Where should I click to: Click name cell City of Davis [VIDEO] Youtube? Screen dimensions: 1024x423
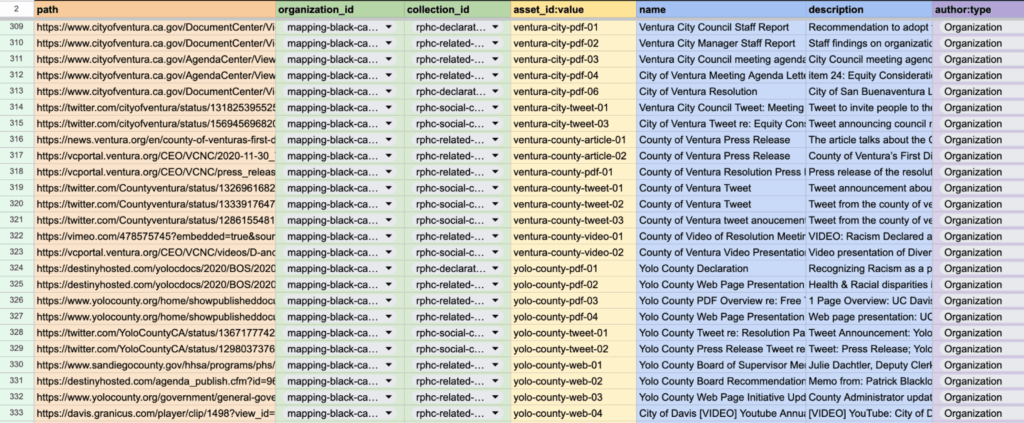coord(721,413)
